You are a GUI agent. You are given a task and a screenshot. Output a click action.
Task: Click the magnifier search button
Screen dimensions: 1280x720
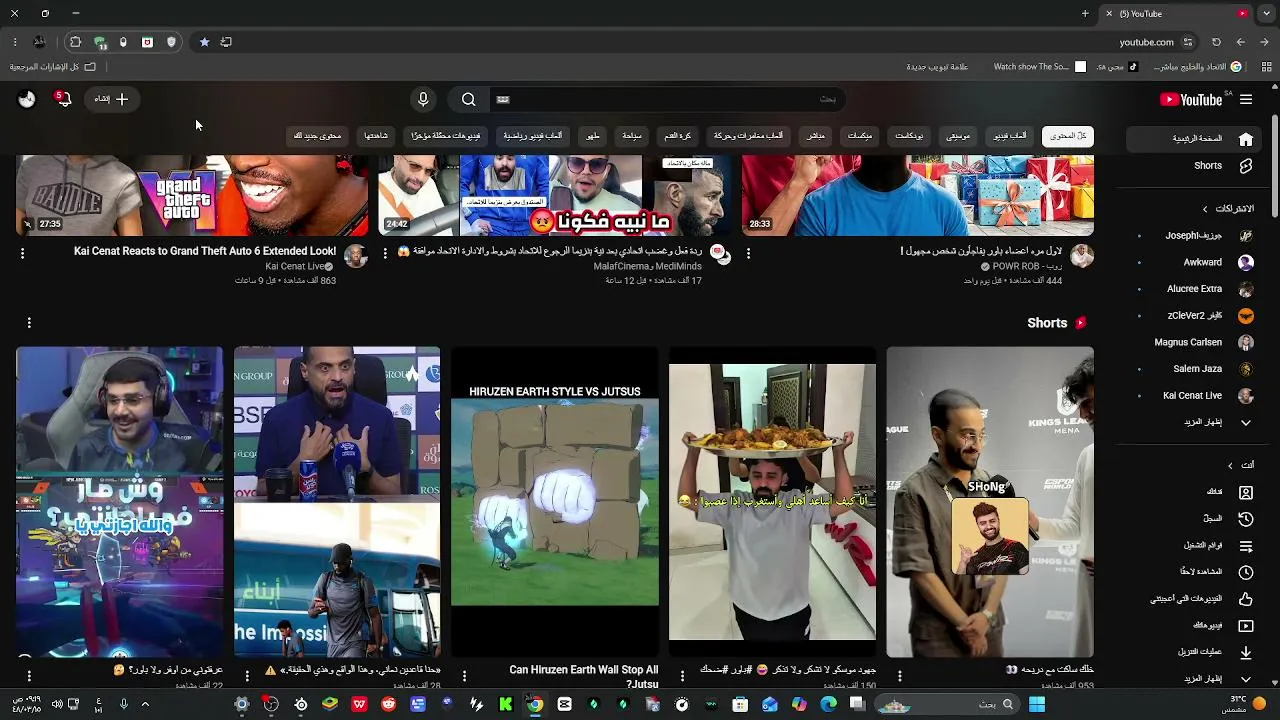(468, 99)
